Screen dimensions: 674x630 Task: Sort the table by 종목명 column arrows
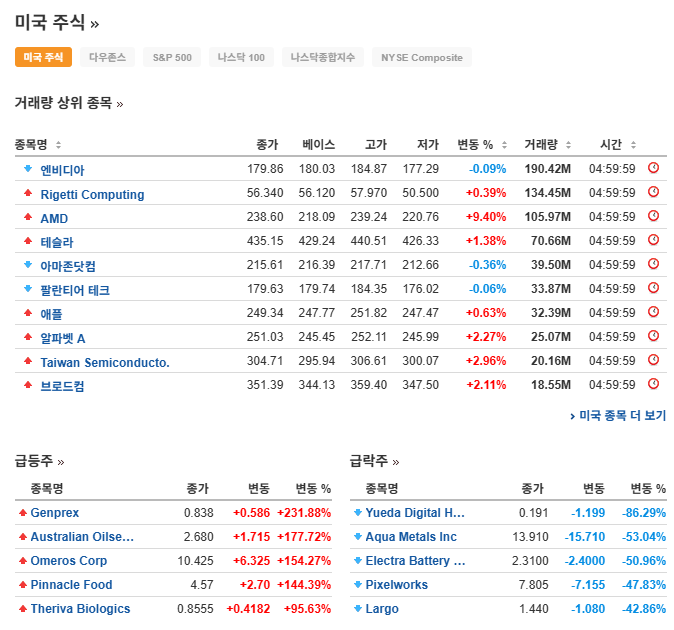58,145
